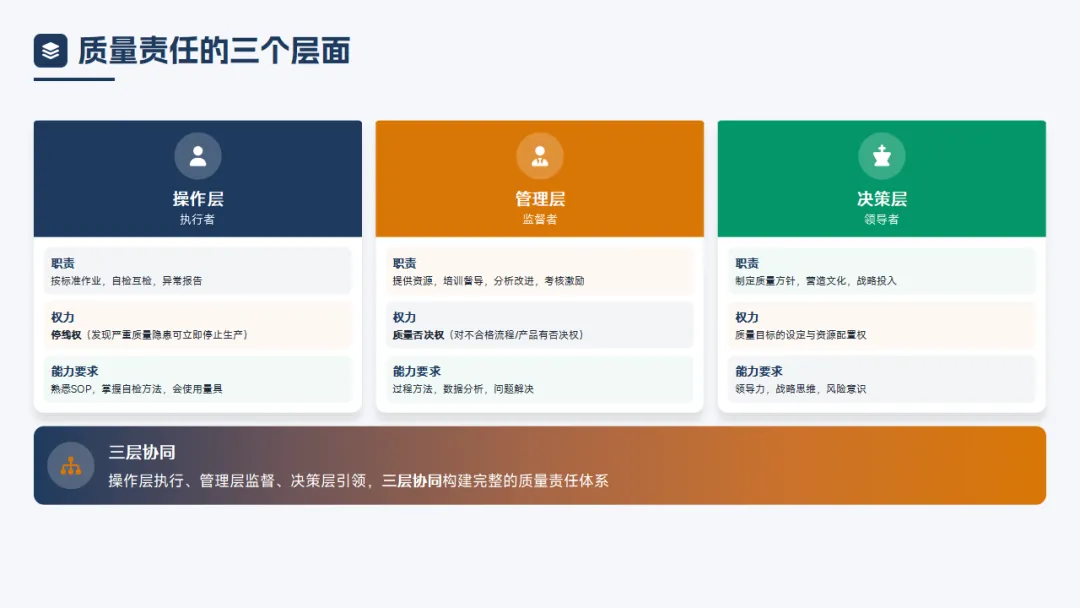Select the 领导者 subtitle
1080x608 pixels.
(882, 220)
